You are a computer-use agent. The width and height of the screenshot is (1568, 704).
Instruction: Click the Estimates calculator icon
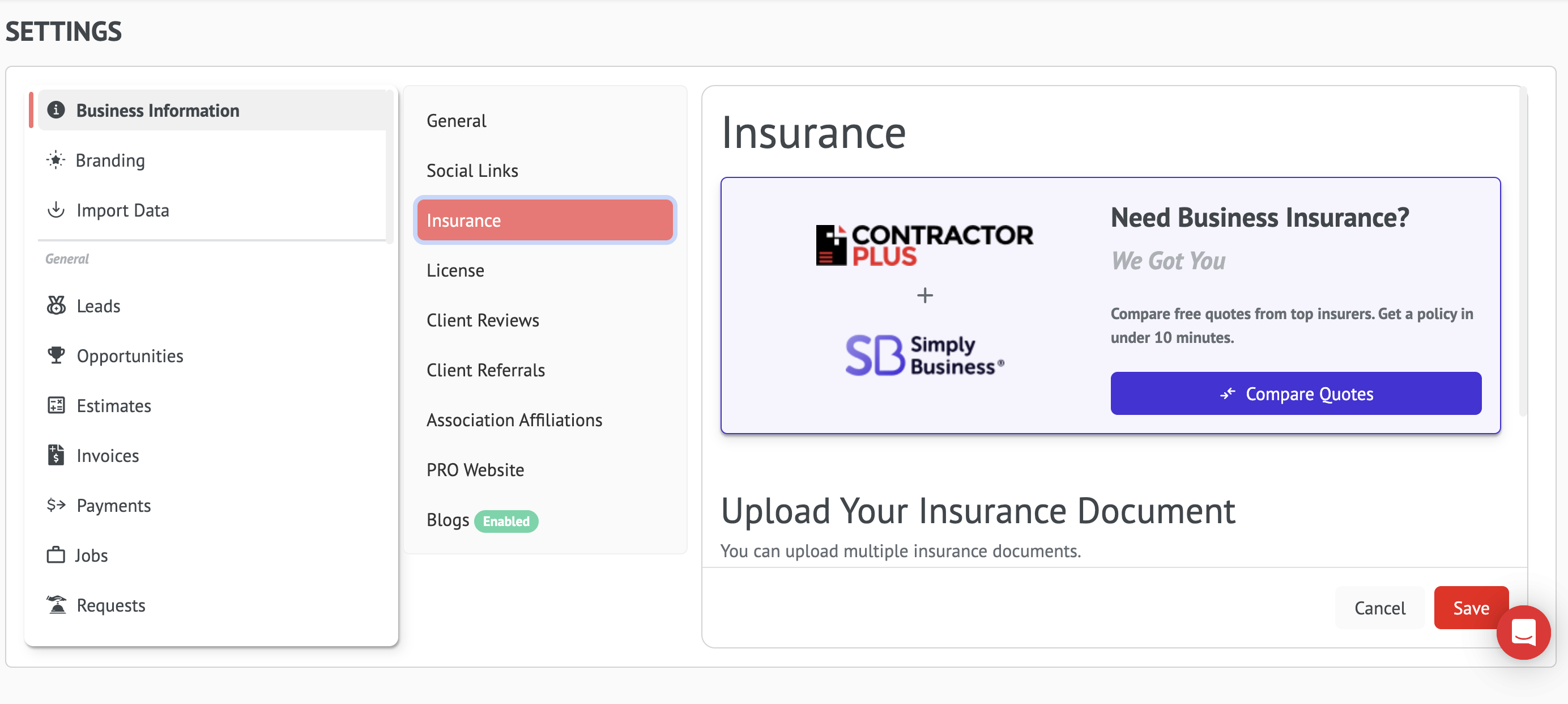pyautogui.click(x=56, y=405)
